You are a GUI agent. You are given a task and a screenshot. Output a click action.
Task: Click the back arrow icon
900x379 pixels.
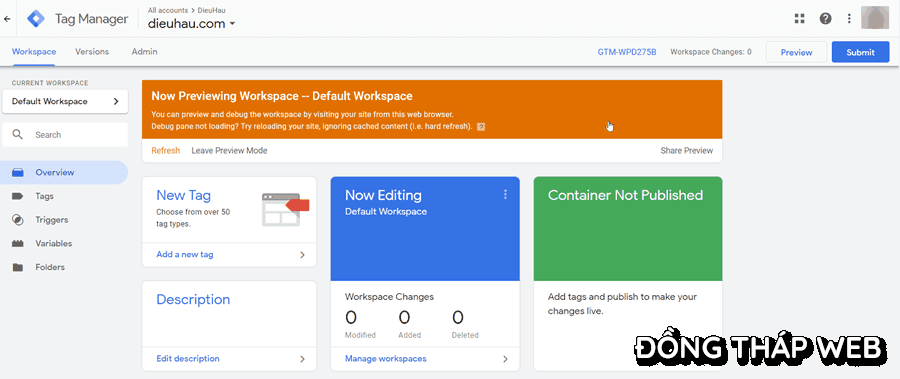7,19
